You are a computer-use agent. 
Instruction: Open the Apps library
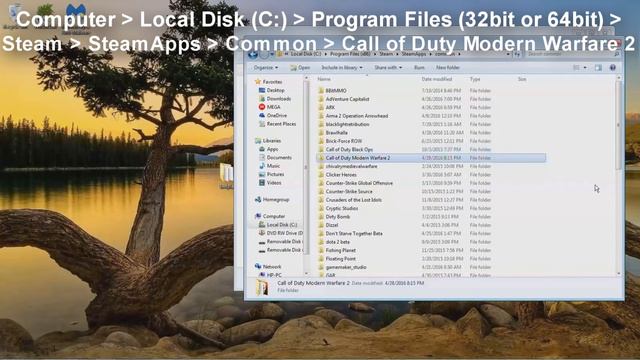pos(269,149)
